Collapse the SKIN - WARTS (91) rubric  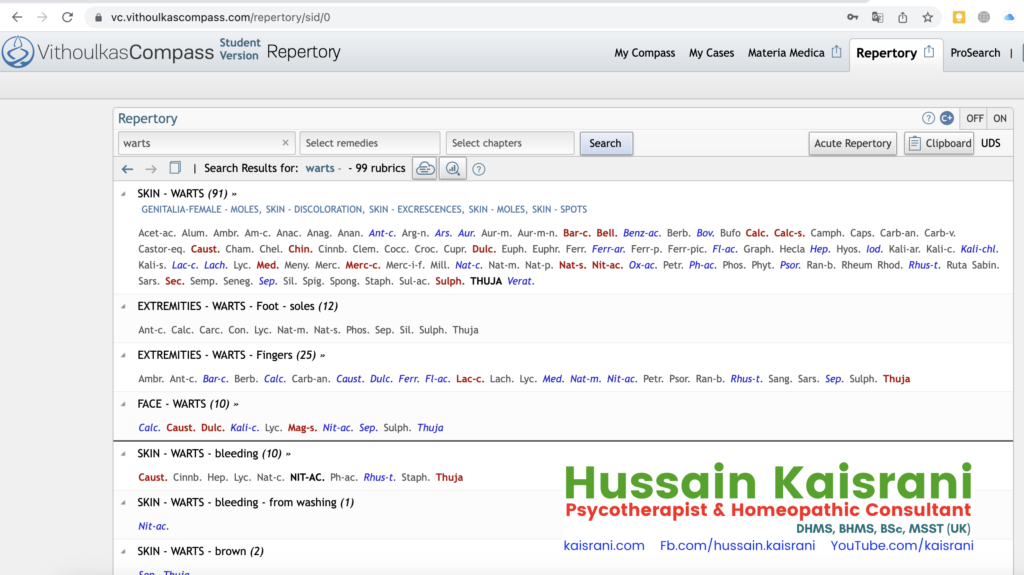123,193
